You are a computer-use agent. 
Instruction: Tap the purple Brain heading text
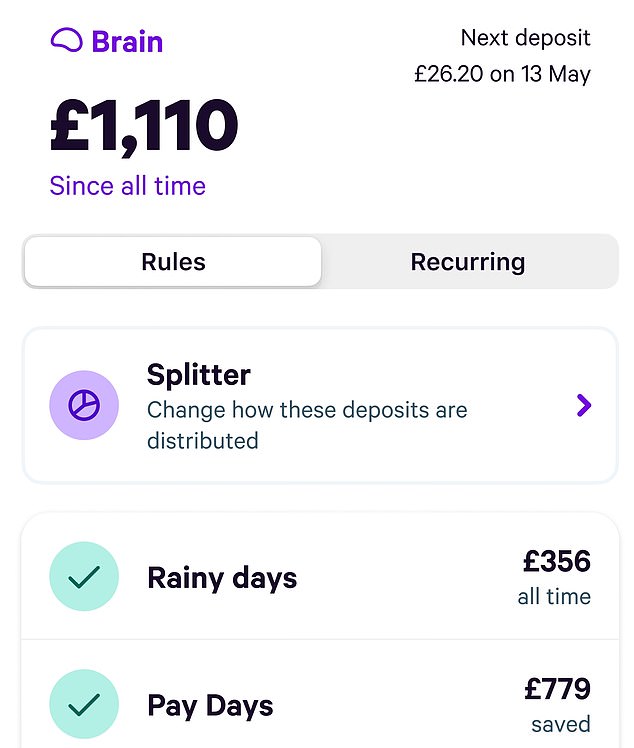click(127, 42)
